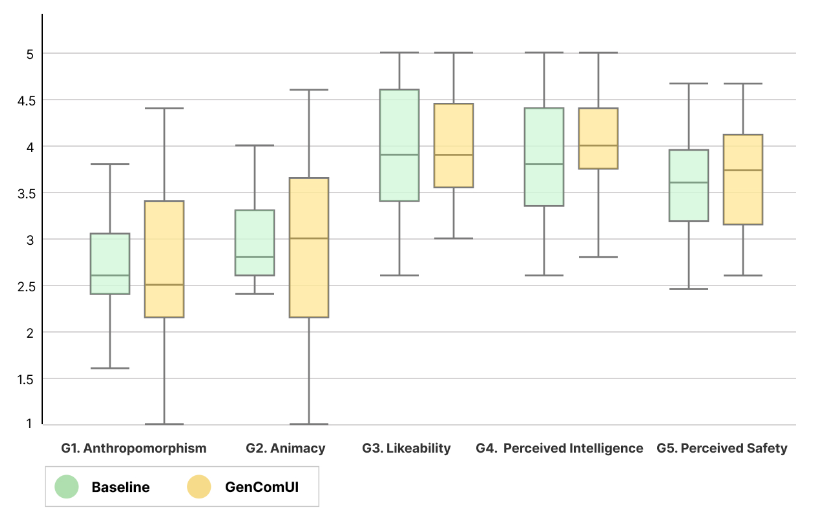Click the G1. Anthropomorphism axis label
This screenshot has width=819, height=528.
(133, 448)
